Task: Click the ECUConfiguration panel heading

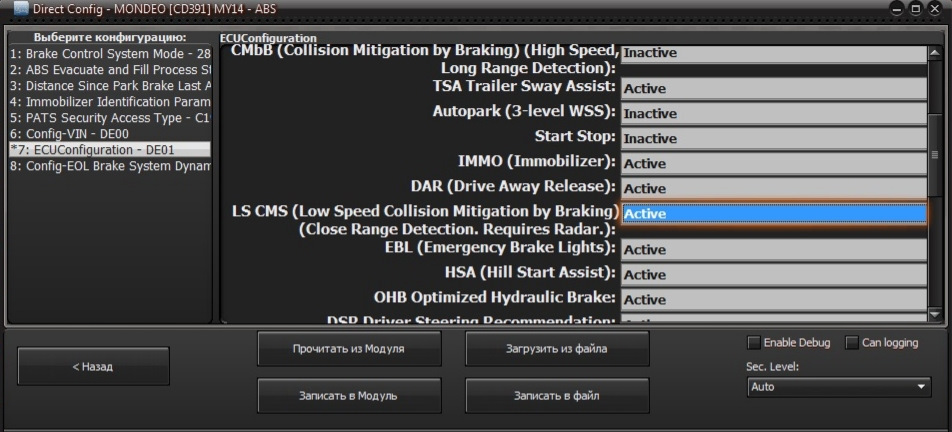Action: [x=268, y=38]
